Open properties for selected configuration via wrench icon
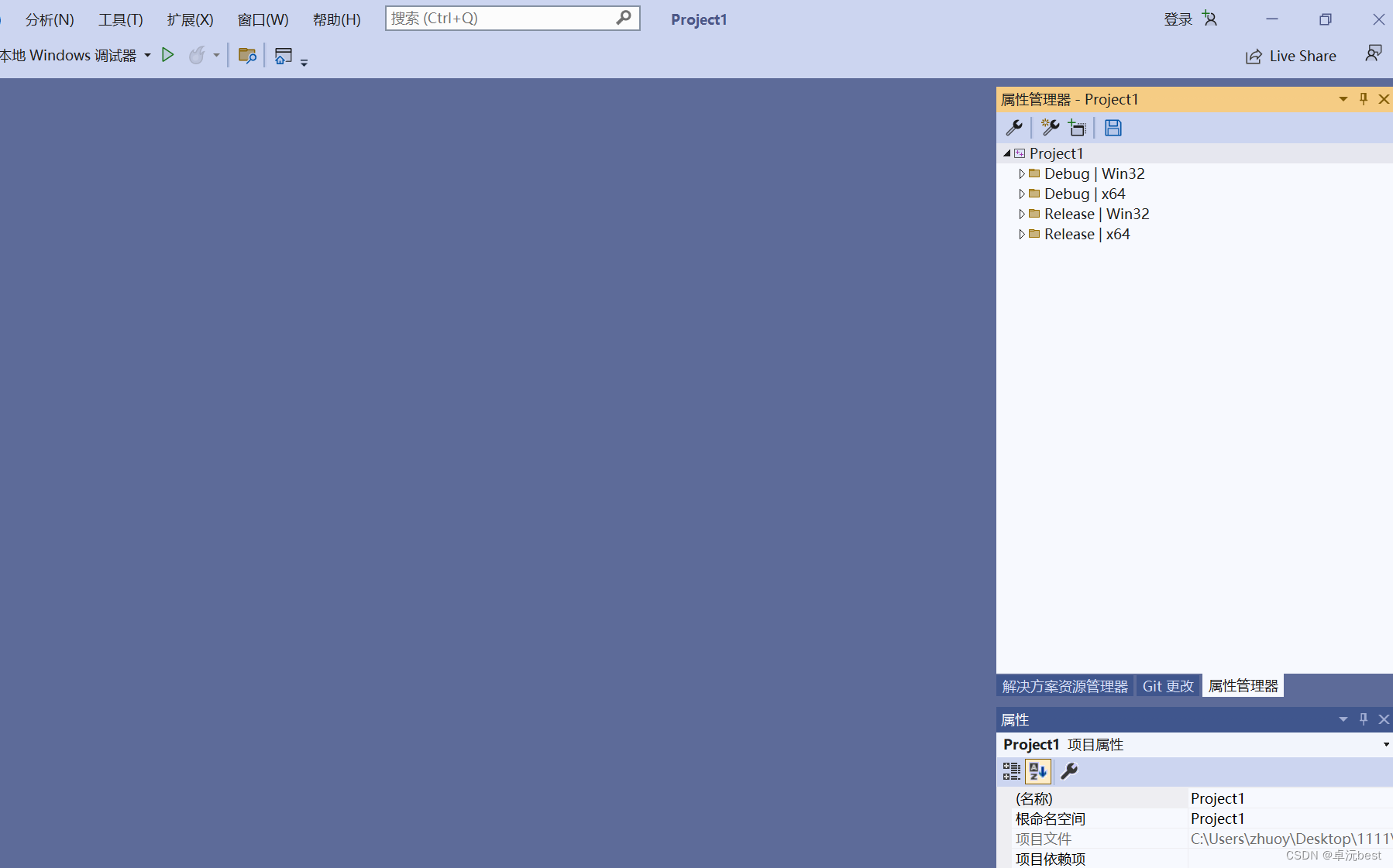1393x868 pixels. point(1015,128)
